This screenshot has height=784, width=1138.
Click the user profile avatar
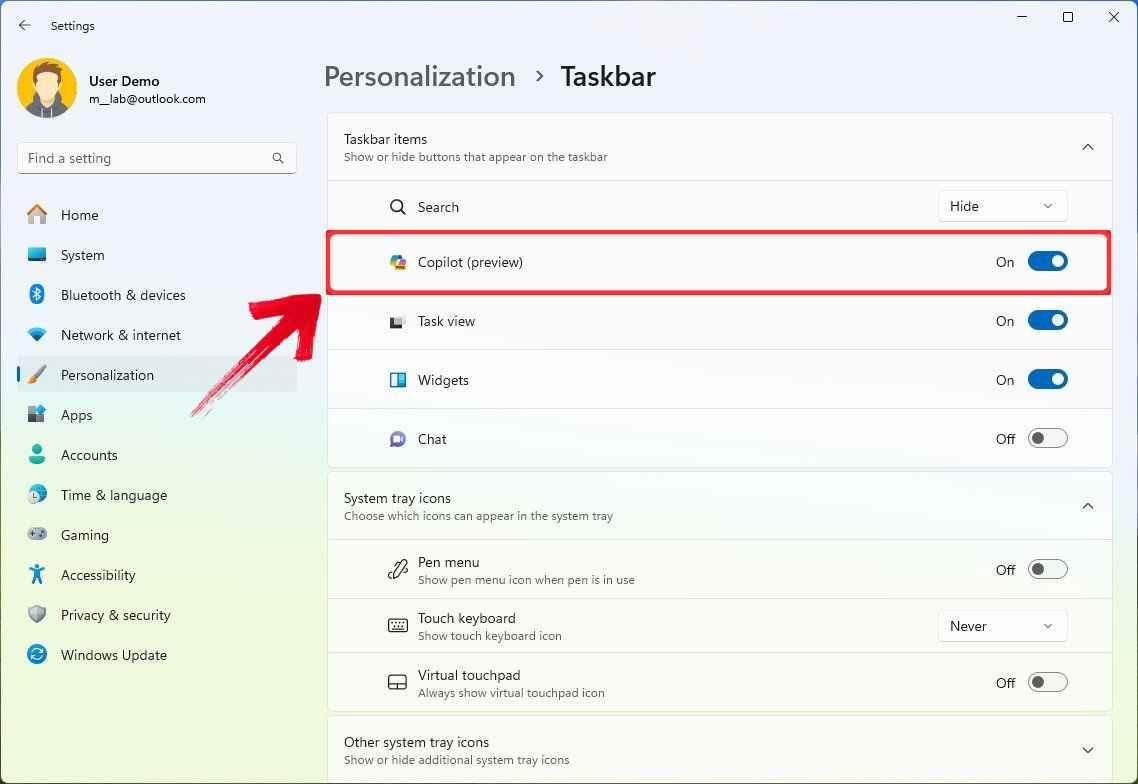(47, 89)
